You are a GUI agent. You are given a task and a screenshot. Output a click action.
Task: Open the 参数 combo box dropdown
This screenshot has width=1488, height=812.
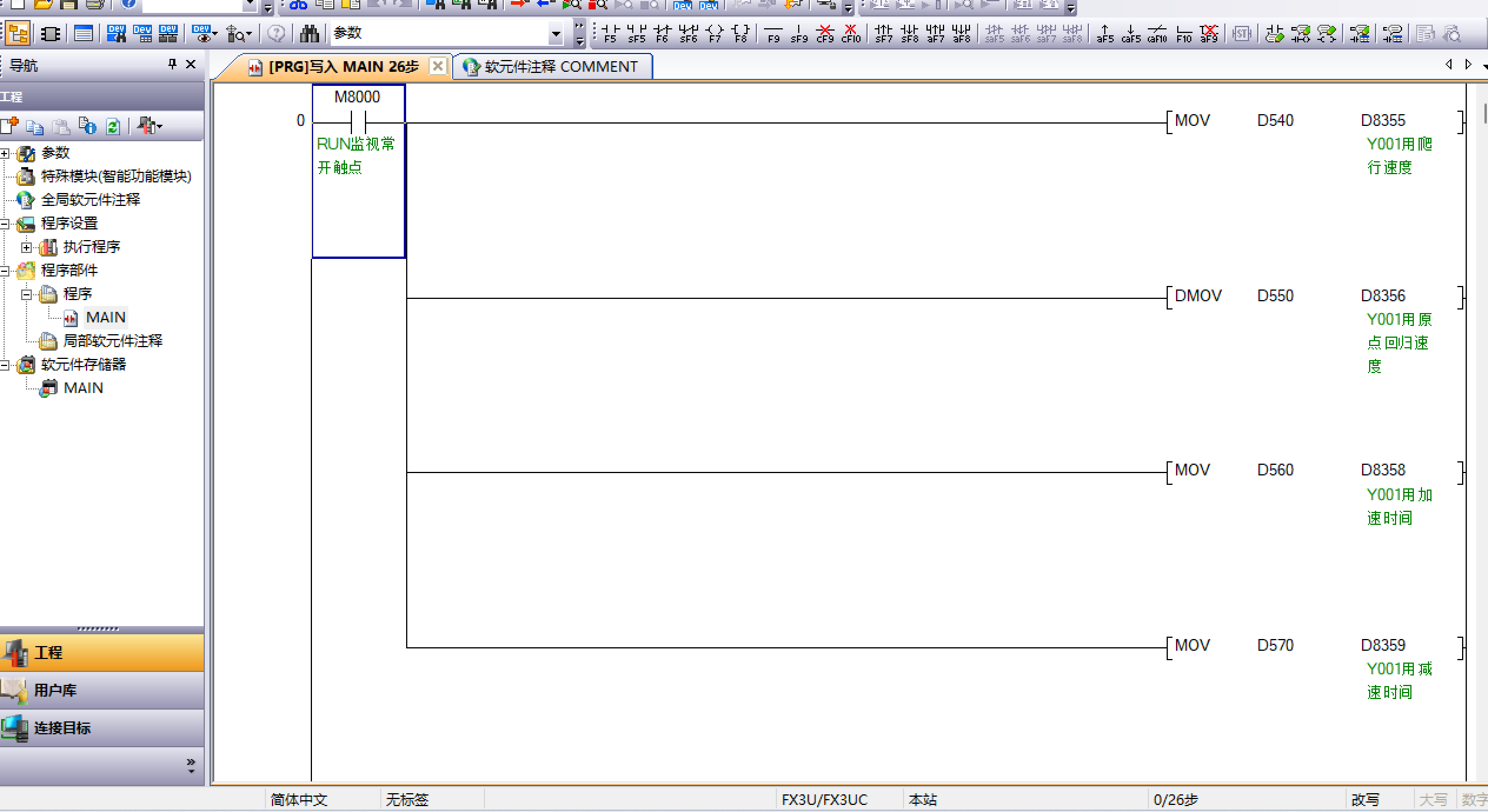click(556, 34)
